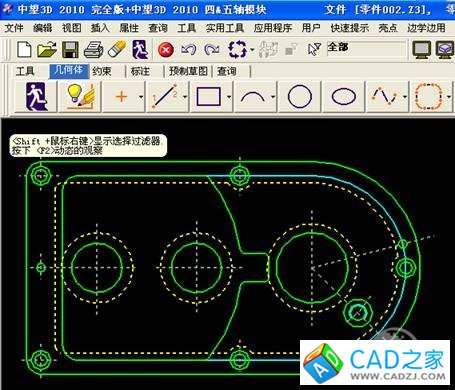Click the exit running-man icon in top toolbar
This screenshot has height=390, width=455.
[140, 50]
